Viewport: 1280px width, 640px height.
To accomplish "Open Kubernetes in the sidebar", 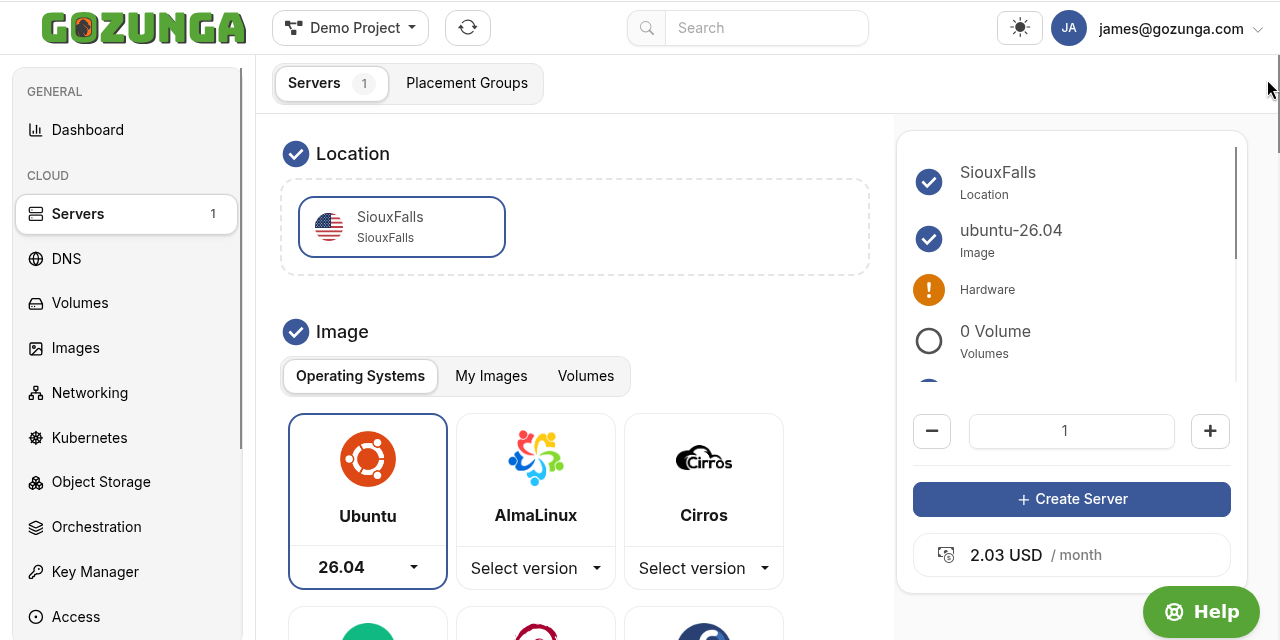I will (x=126, y=438).
